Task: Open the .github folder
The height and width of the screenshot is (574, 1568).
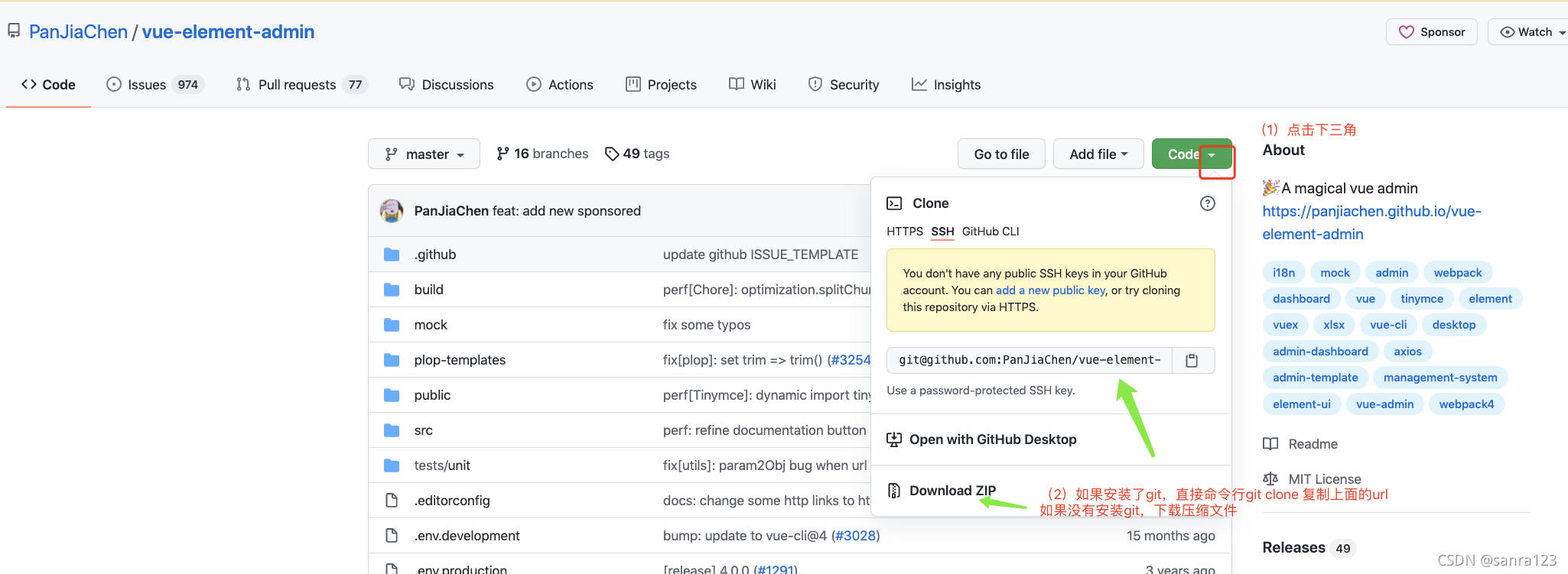Action: 435,255
